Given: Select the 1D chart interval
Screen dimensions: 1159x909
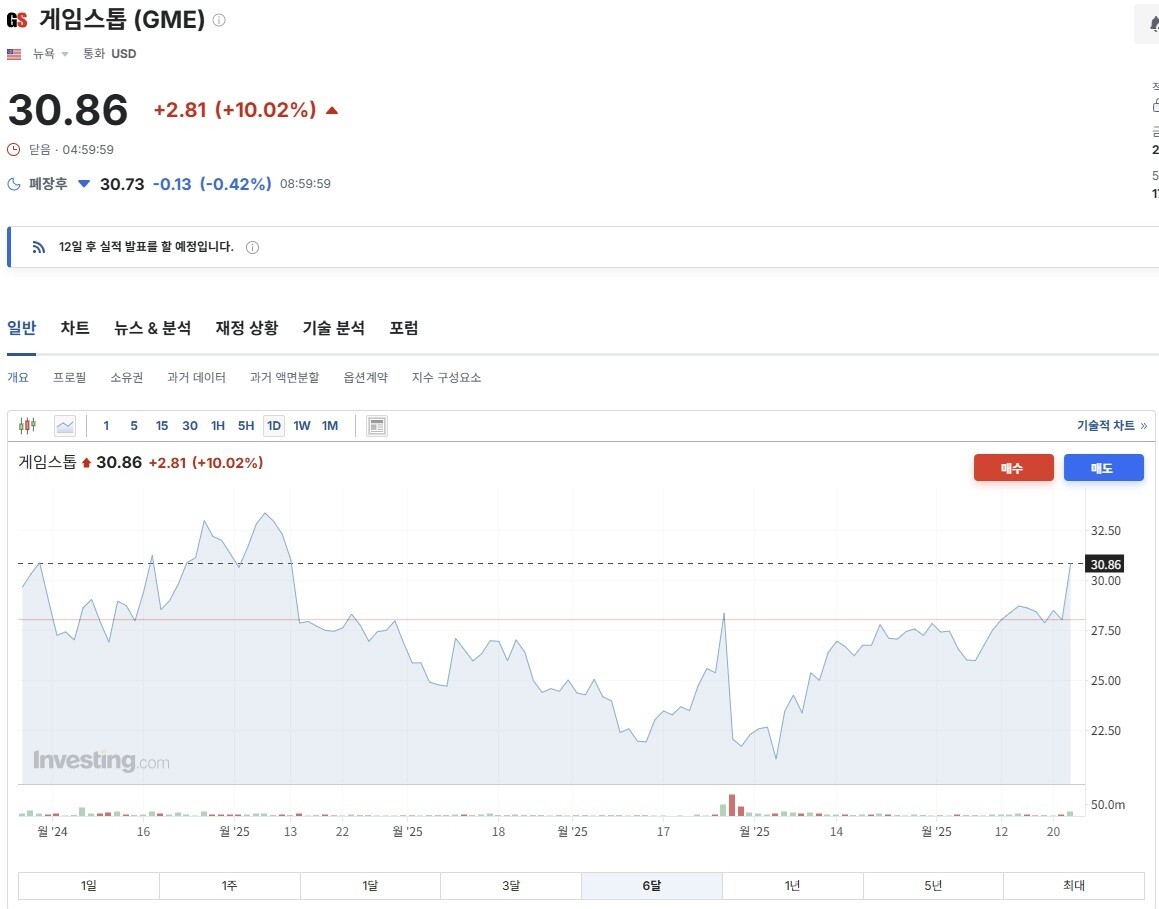Looking at the screenshot, I should pyautogui.click(x=274, y=426).
